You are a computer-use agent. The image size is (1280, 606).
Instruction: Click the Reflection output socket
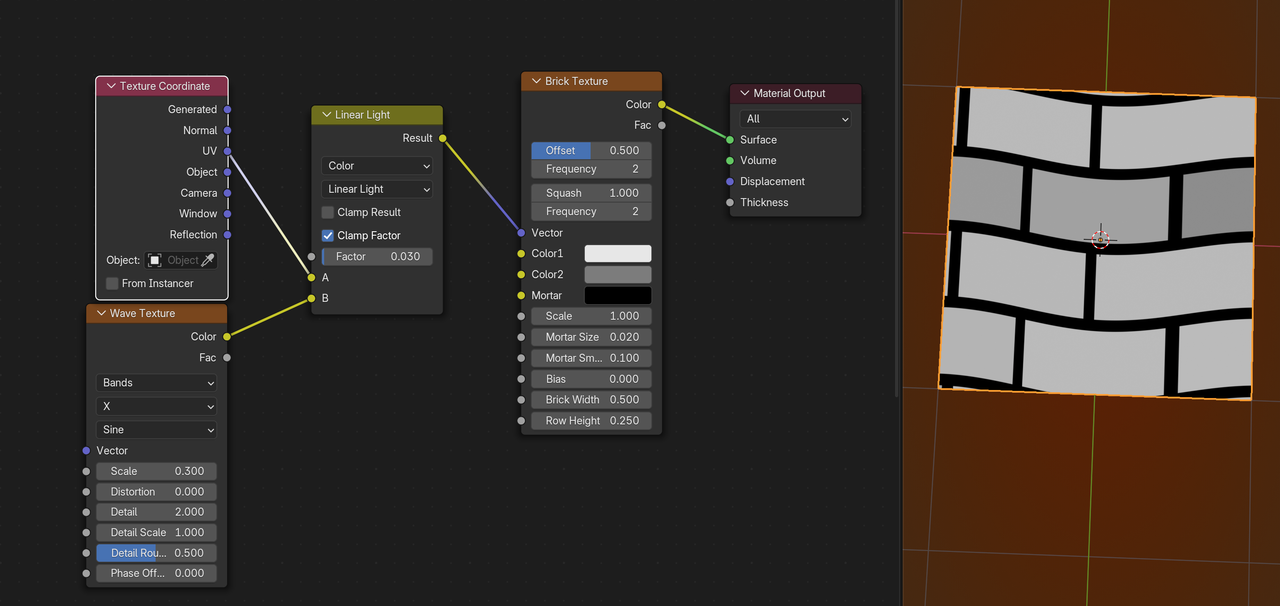click(228, 235)
